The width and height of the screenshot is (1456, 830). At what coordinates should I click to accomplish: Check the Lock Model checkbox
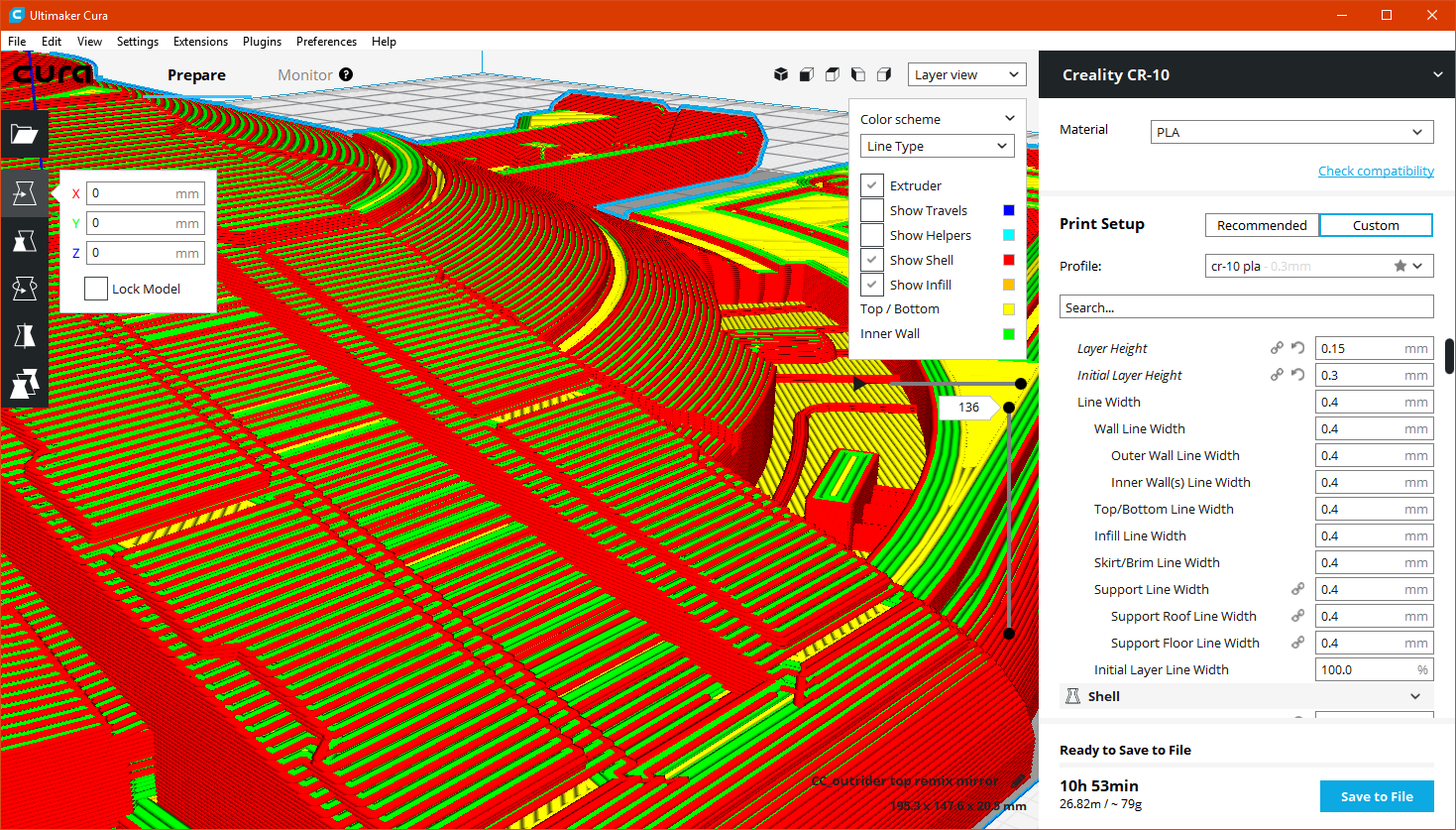[96, 289]
